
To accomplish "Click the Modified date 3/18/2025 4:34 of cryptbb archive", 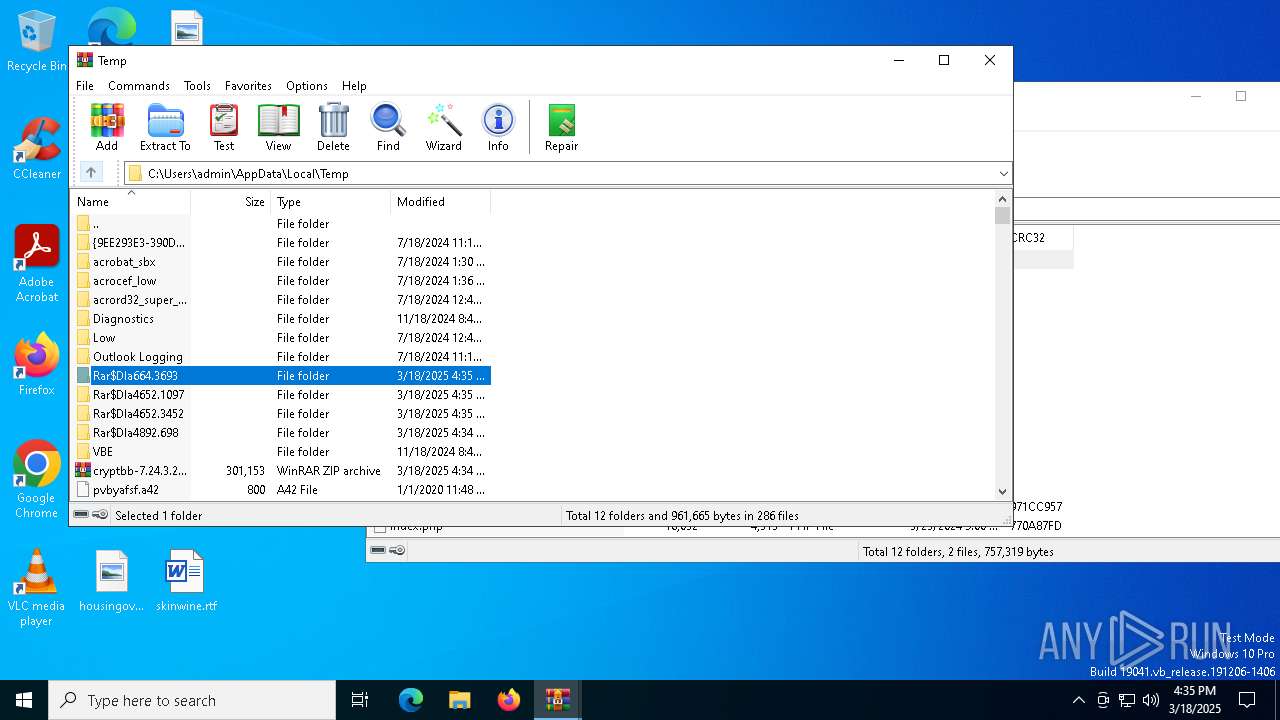I will click(x=440, y=471).
